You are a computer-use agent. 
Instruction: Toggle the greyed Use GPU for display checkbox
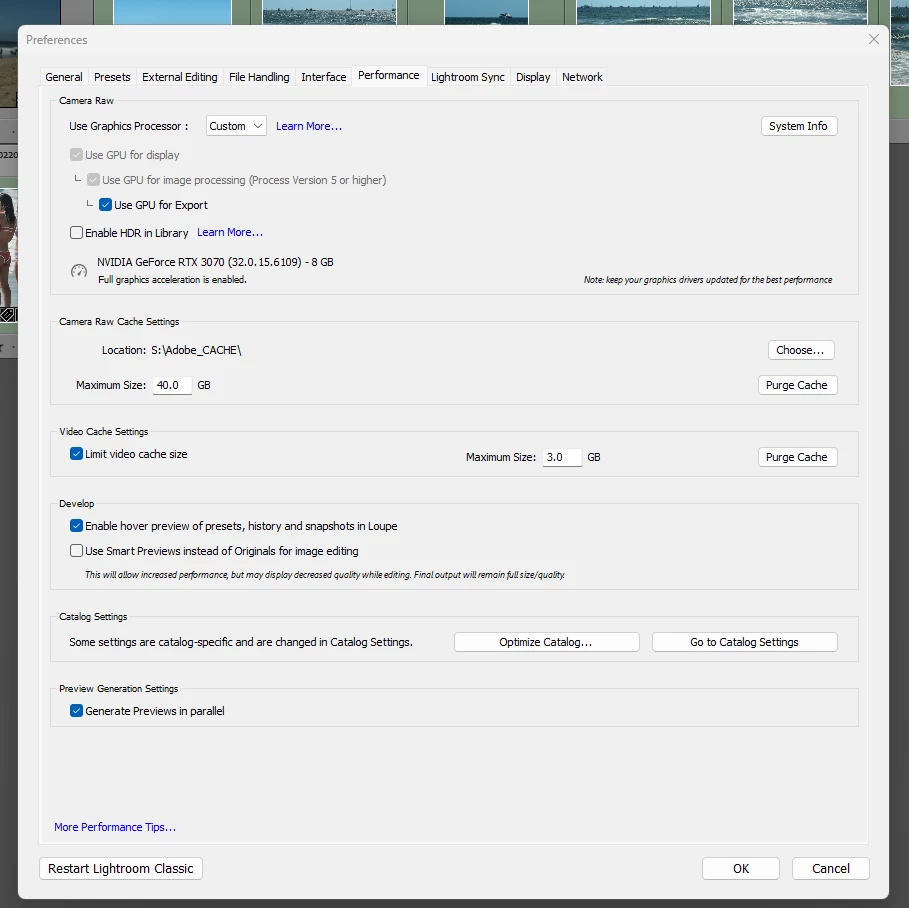(x=76, y=155)
